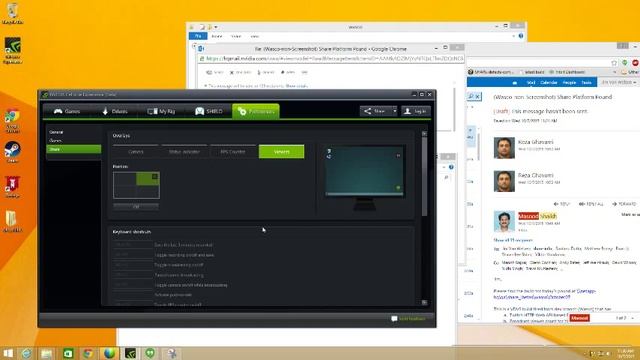Screen dimensions: 640x360
Task: Open Mail in the Outlook web navigation bar
Action: click(531, 82)
